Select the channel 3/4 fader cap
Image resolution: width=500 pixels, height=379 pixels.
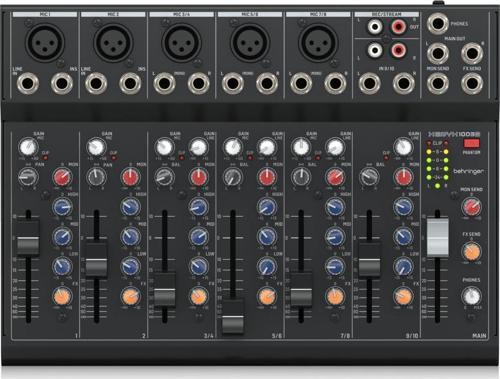click(x=164, y=290)
